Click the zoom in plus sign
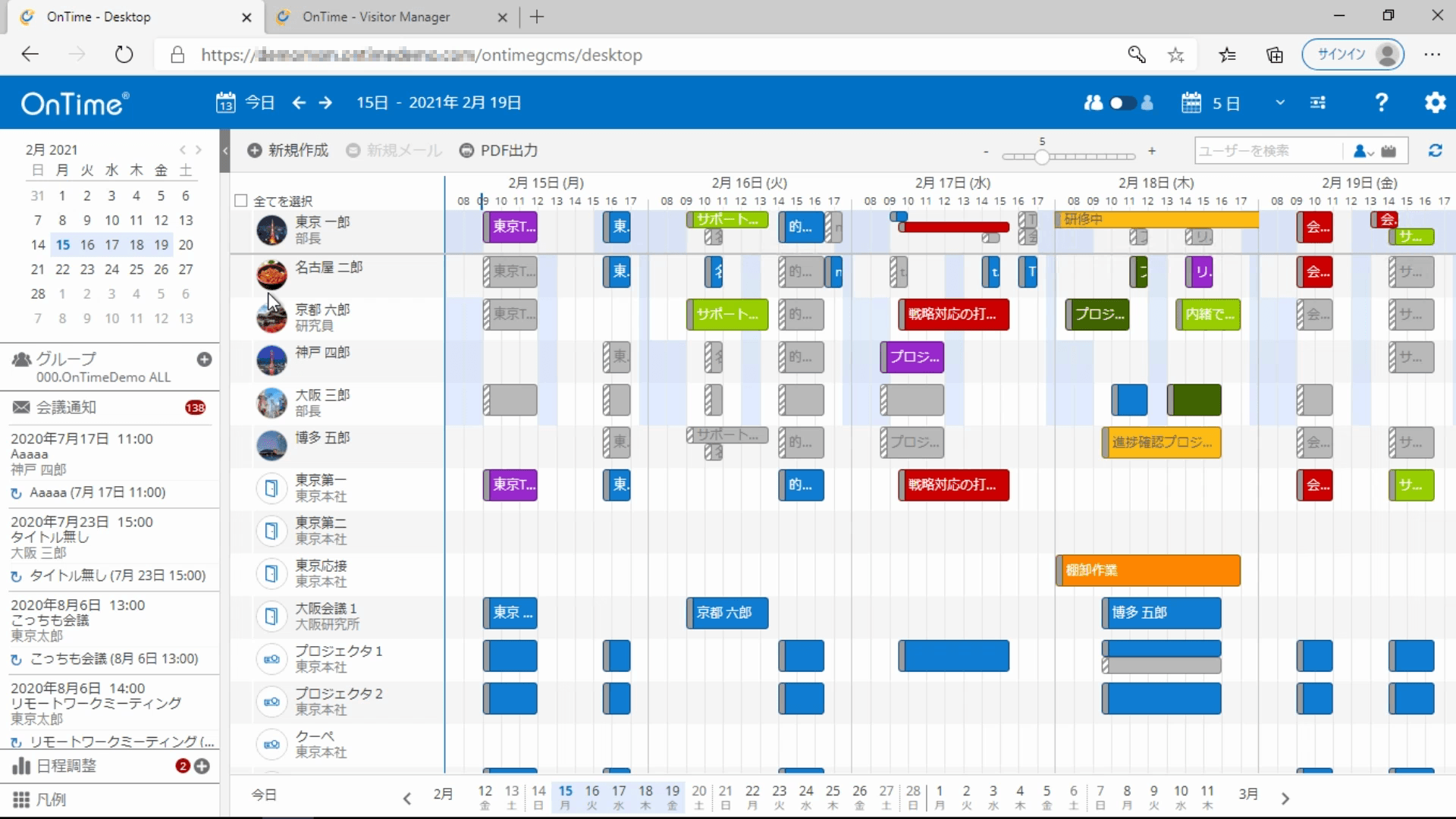1456x819 pixels. coord(1151,151)
